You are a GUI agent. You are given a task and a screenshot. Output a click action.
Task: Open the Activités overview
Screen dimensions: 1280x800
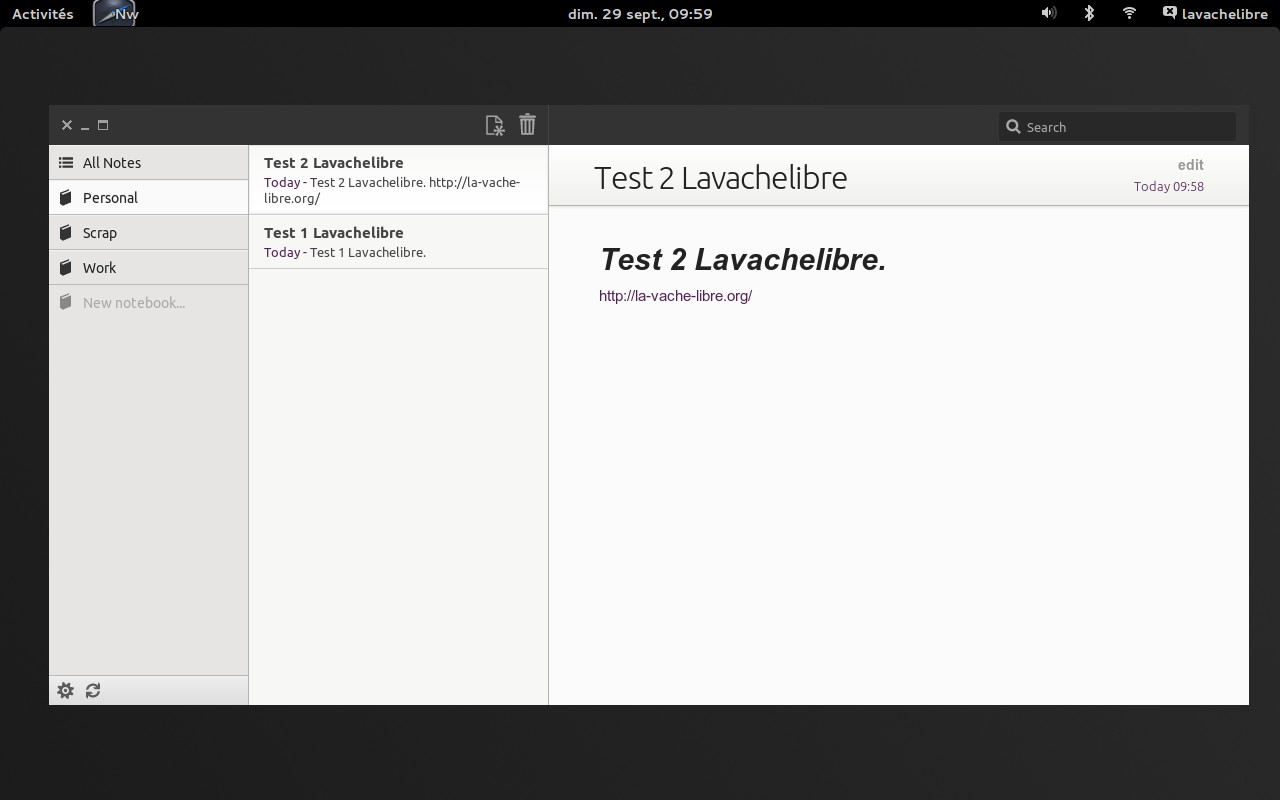42,14
